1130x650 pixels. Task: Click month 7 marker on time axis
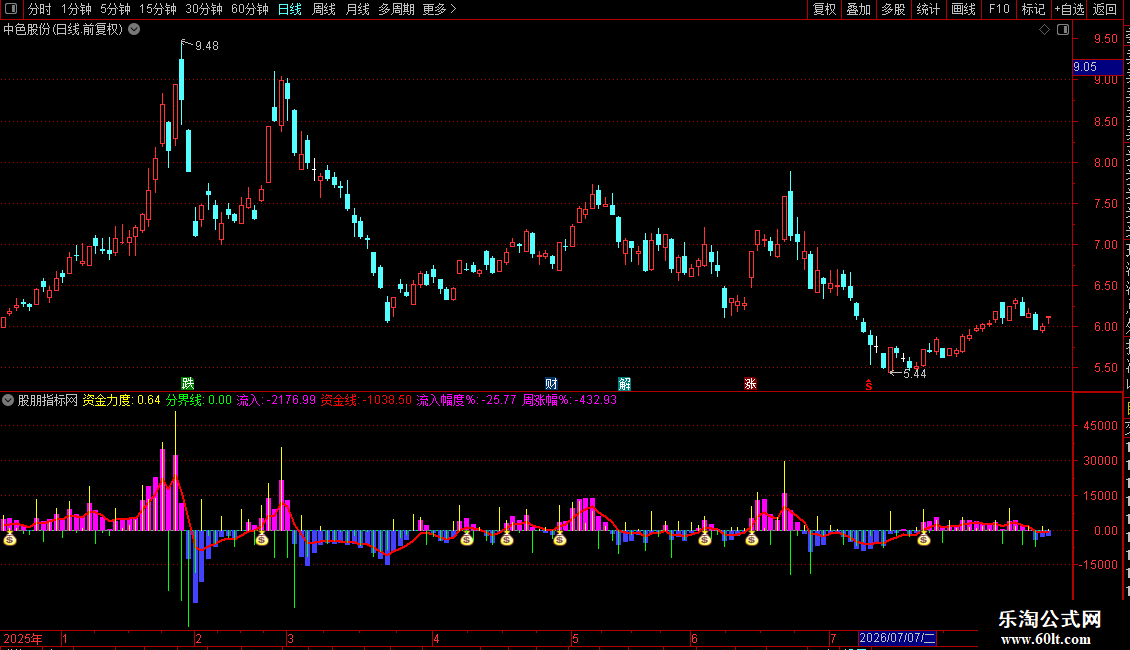click(x=833, y=638)
